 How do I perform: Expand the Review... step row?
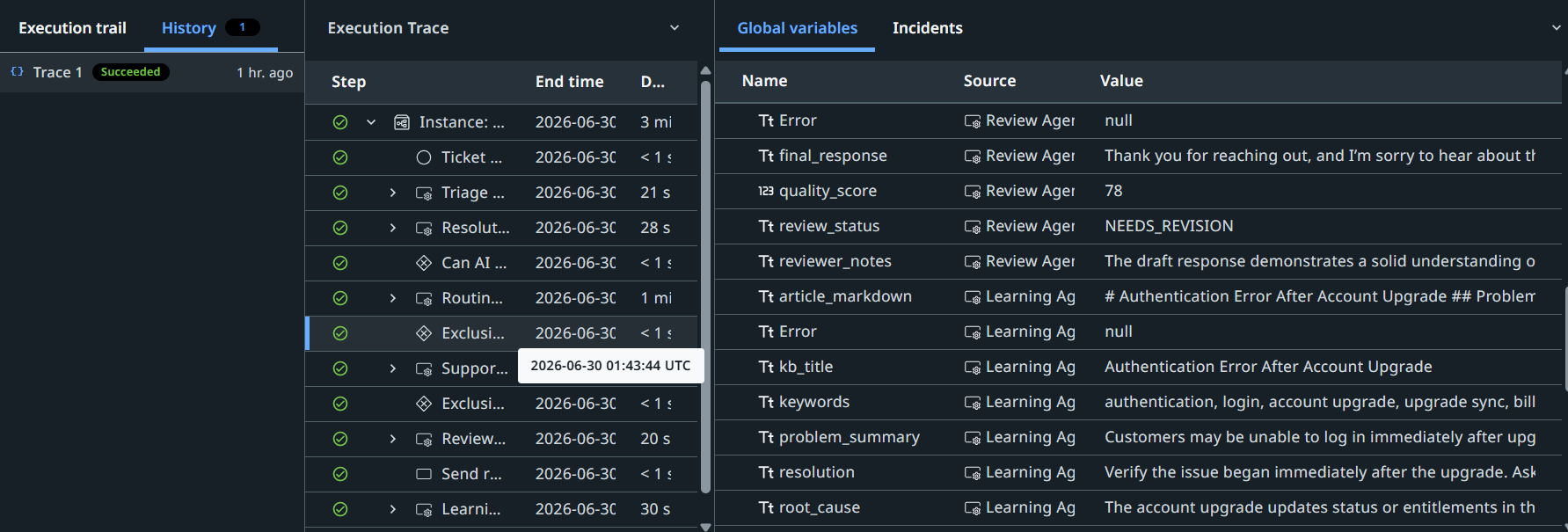click(393, 439)
